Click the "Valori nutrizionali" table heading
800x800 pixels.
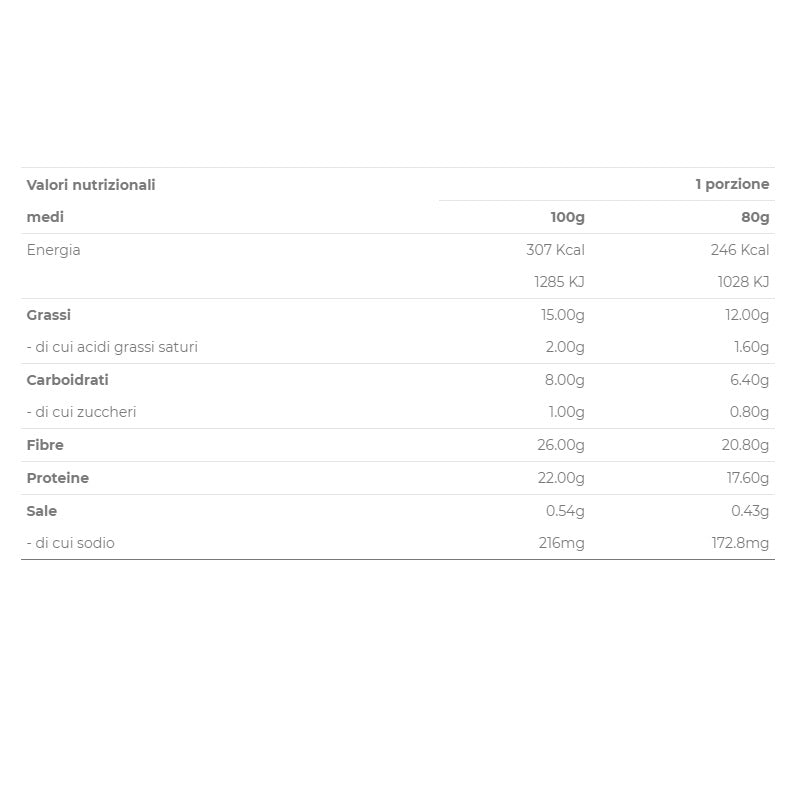(x=91, y=185)
